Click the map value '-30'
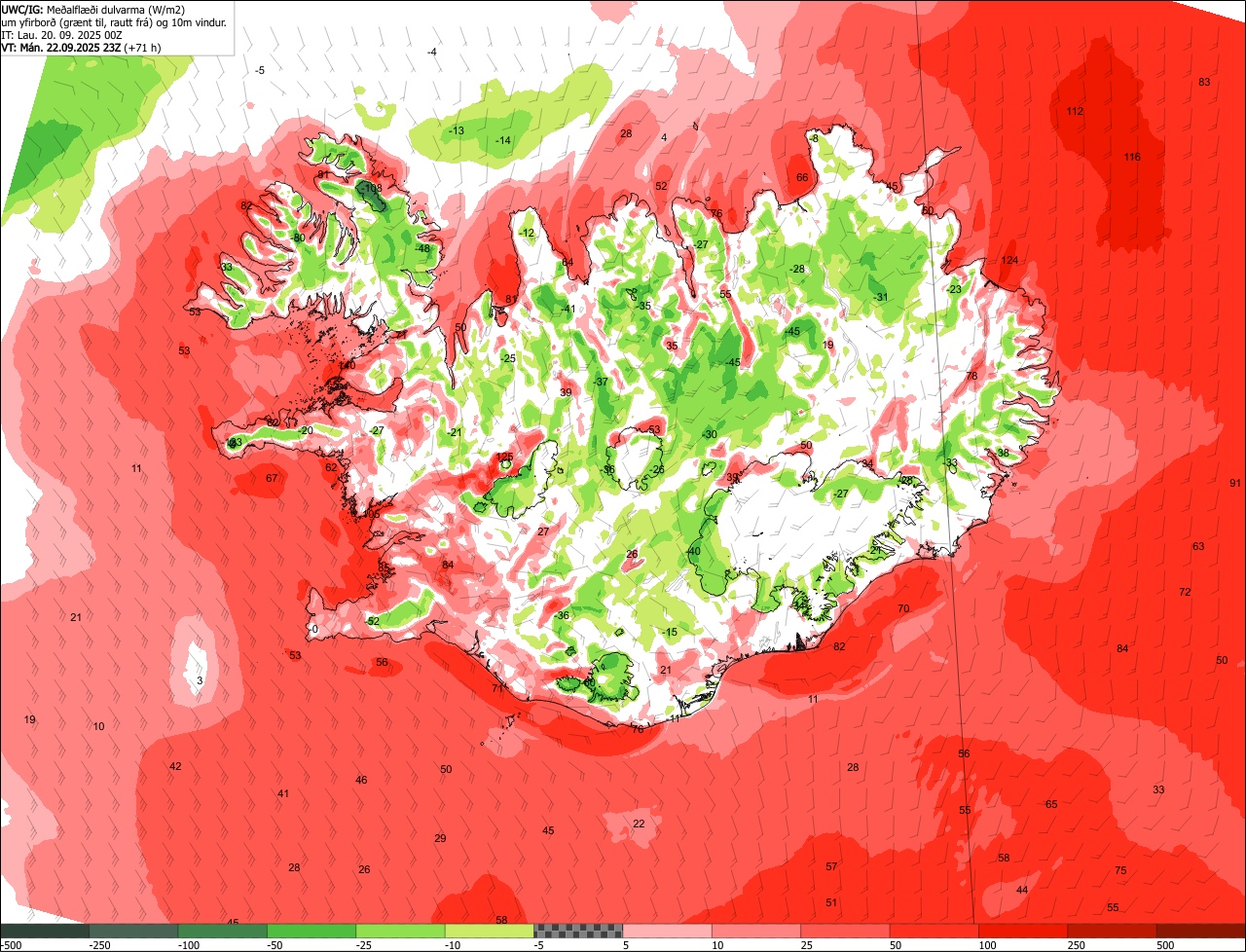The image size is (1246, 952). [x=710, y=434]
